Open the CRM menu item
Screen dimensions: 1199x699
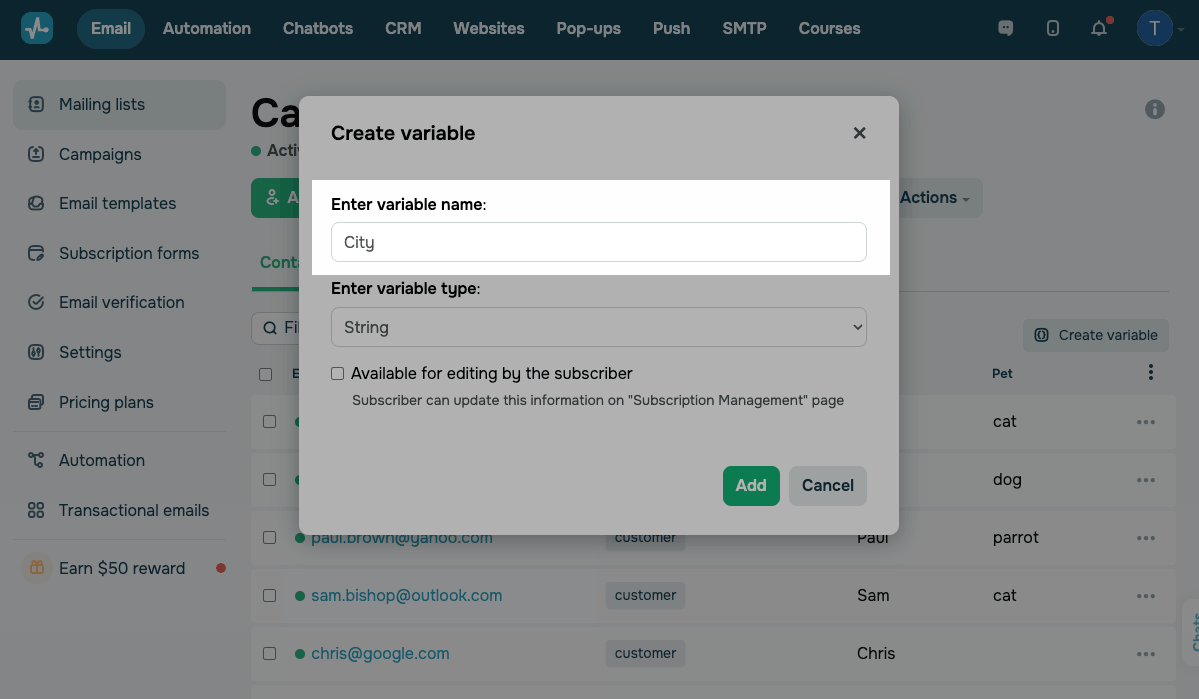coord(403,28)
